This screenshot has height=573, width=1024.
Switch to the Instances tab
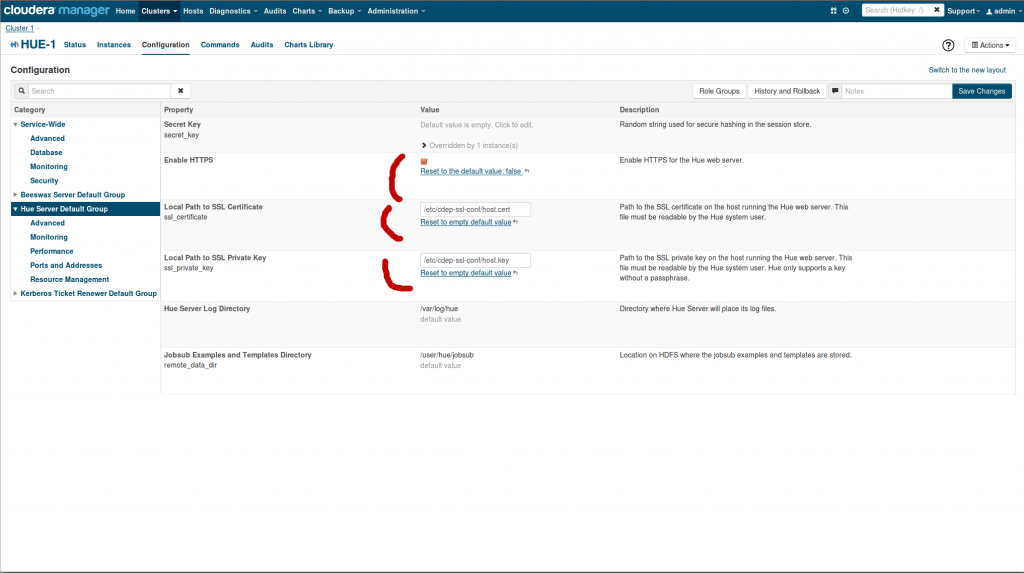(114, 45)
